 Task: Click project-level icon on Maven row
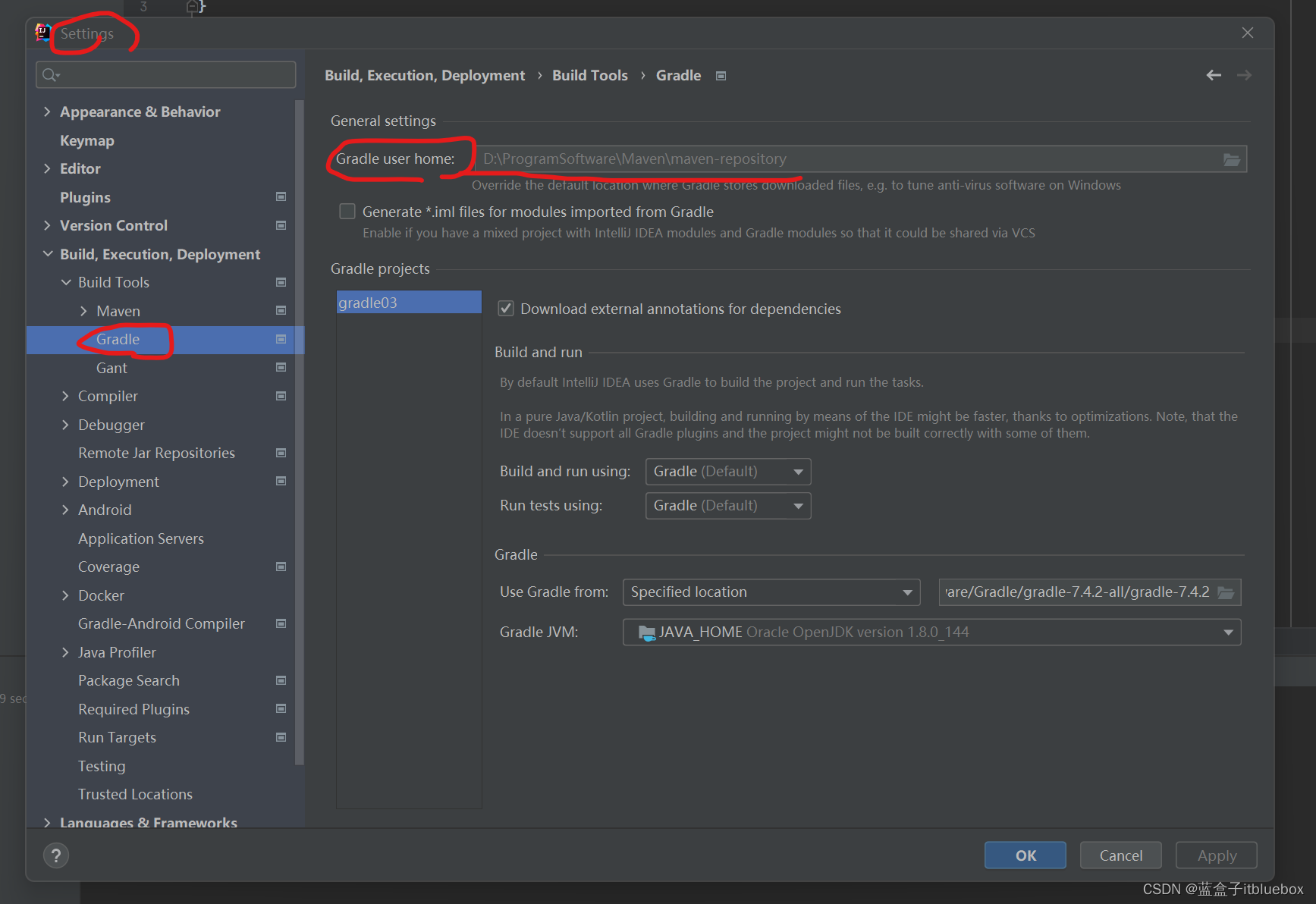281,311
